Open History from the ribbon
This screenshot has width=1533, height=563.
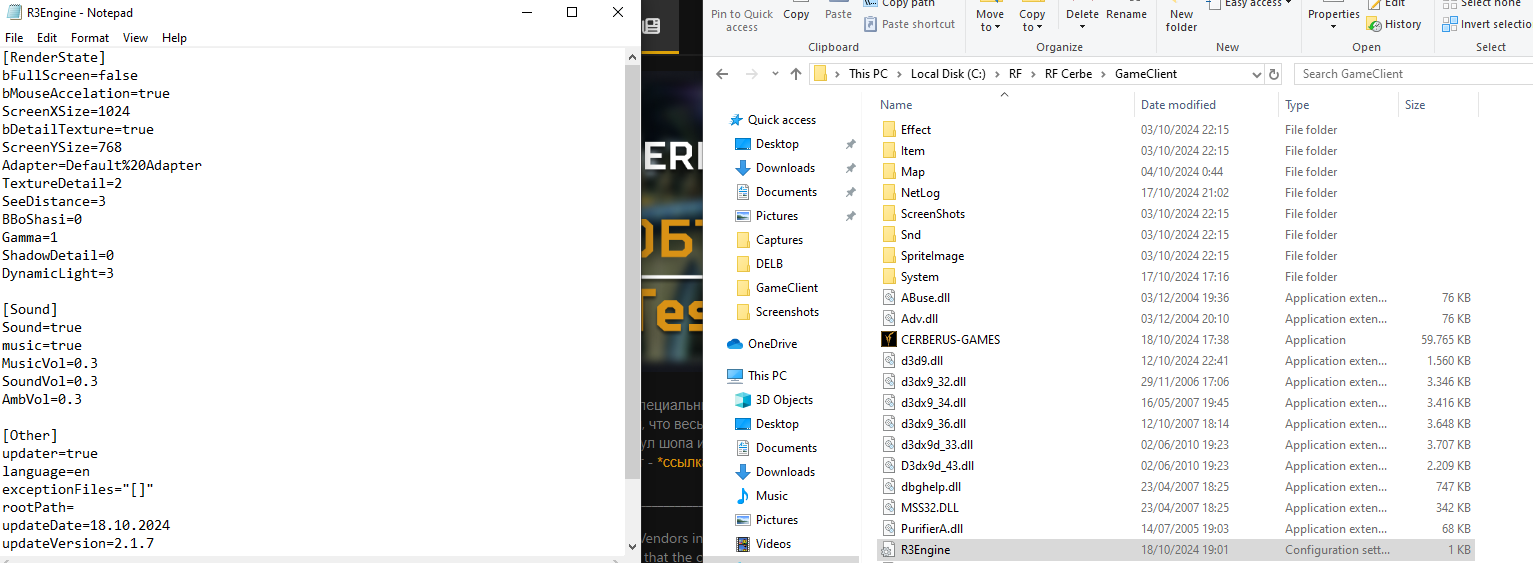click(x=1394, y=24)
